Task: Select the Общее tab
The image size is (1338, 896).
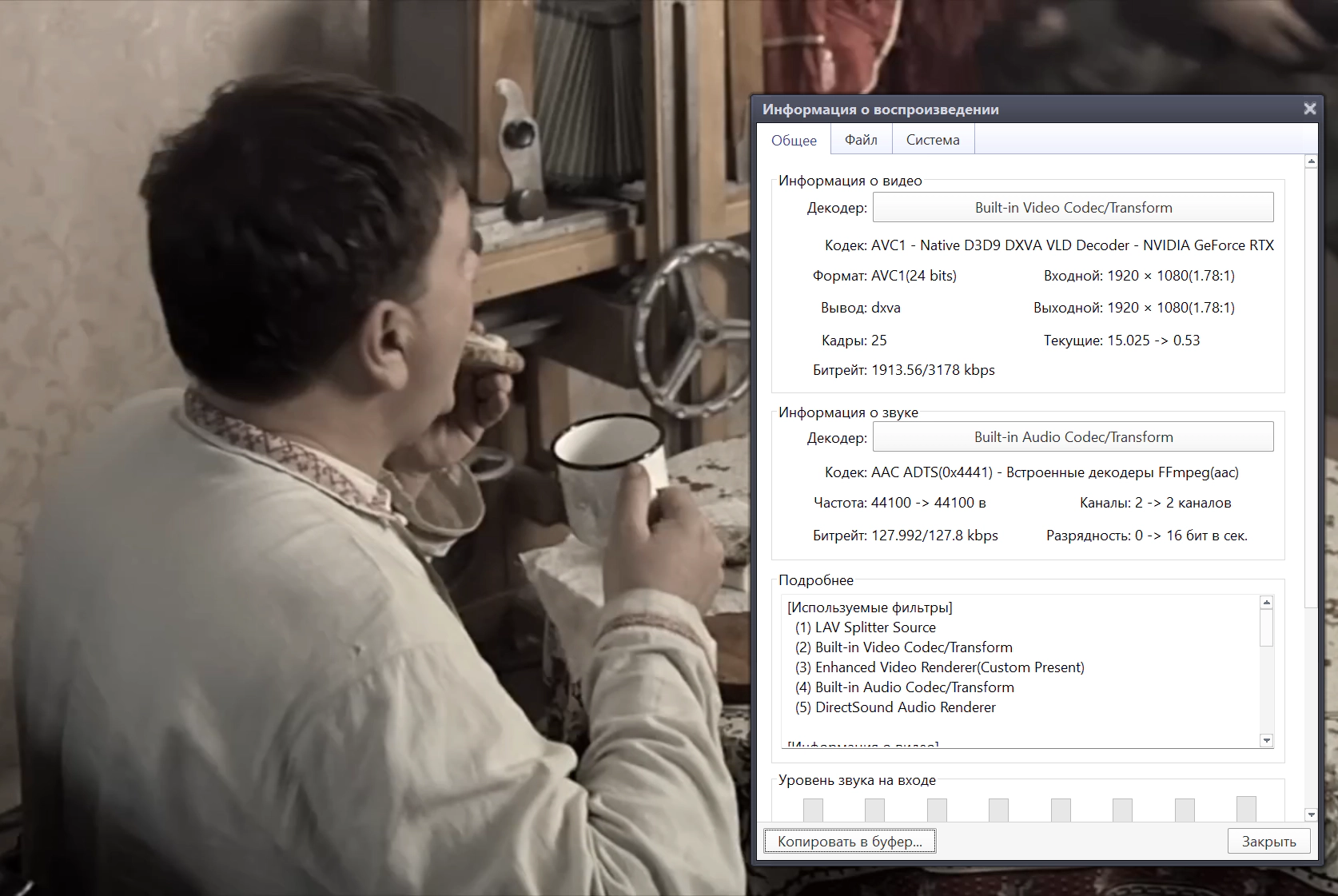Action: [x=794, y=141]
